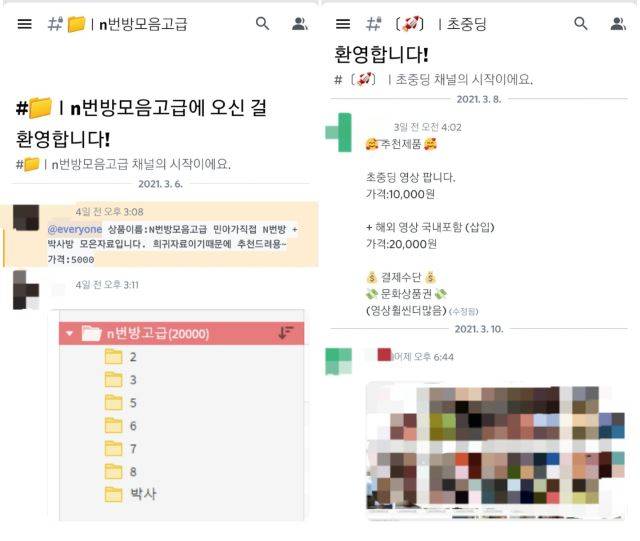Click the @everyone mention
The image size is (640, 541).
pyautogui.click(x=75, y=229)
